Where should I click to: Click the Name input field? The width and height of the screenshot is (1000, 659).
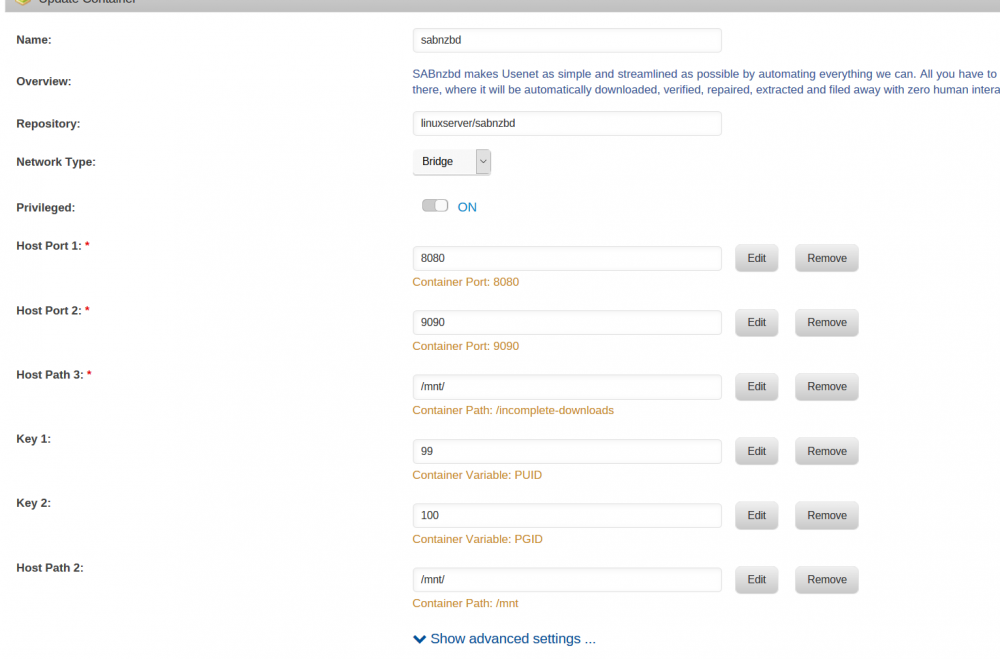[x=567, y=40]
